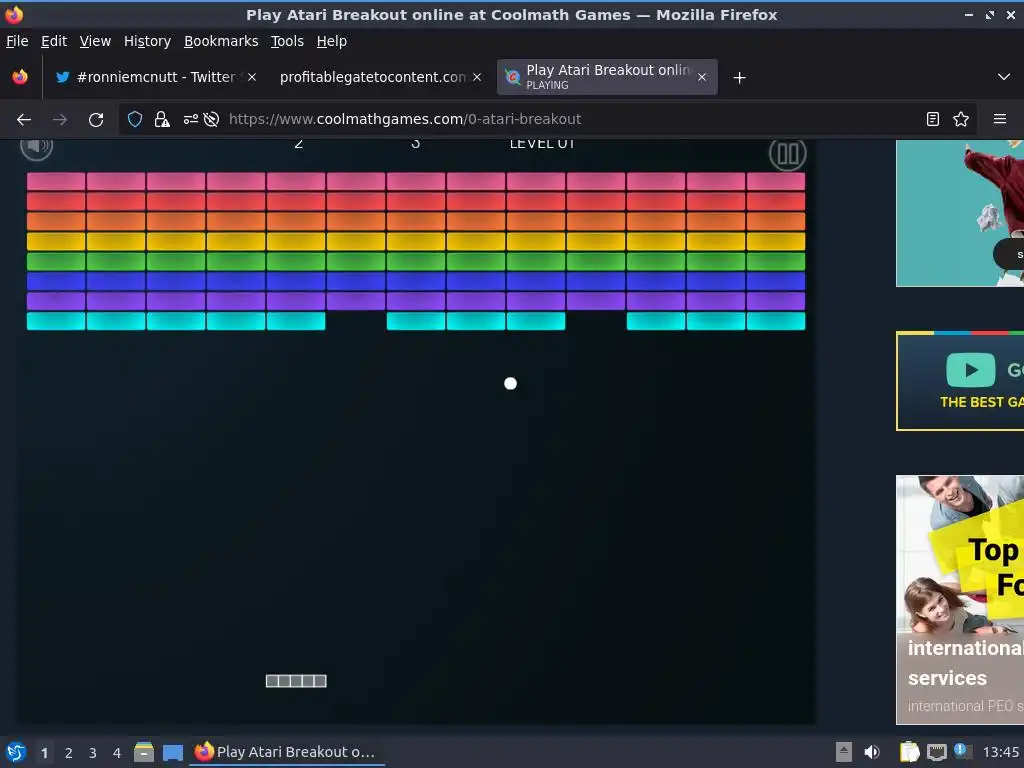1024x768 pixels.
Task: Open the start menu bird icon
Action: [16, 752]
